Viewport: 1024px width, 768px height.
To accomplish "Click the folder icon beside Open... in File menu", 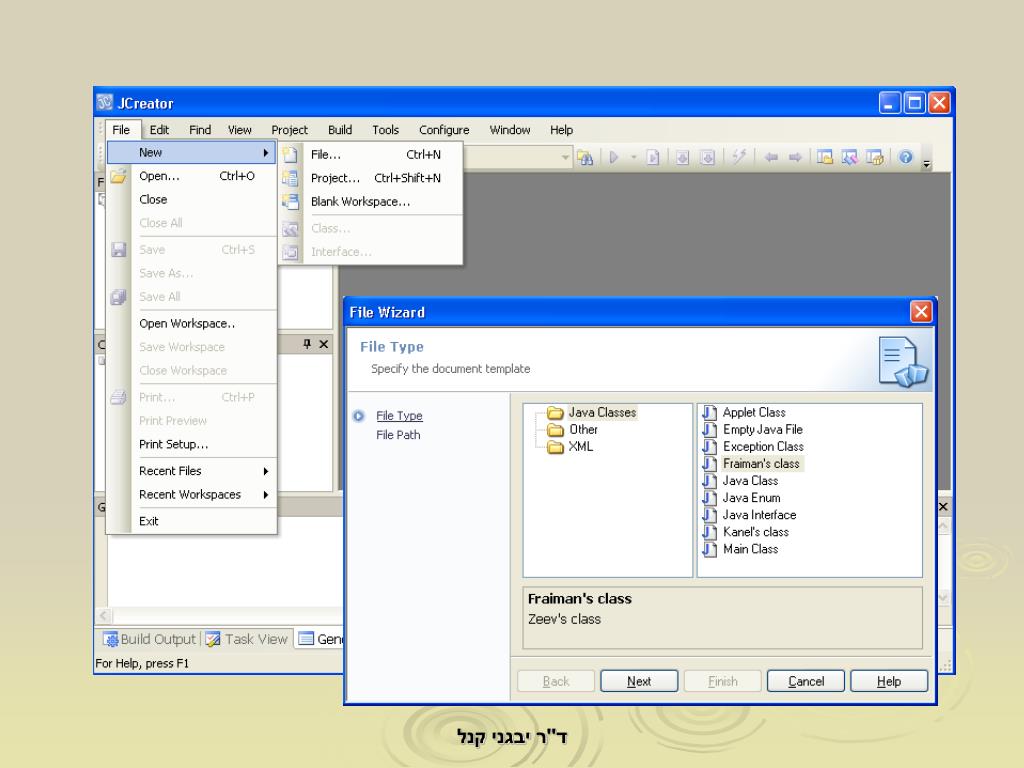I will pyautogui.click(x=118, y=176).
